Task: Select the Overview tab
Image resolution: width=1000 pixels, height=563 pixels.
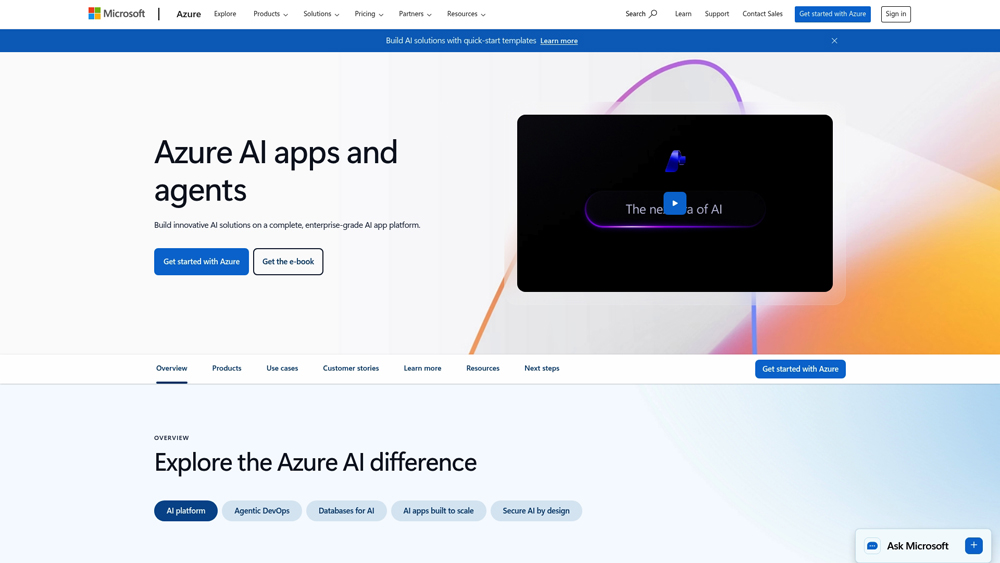Action: [172, 369]
